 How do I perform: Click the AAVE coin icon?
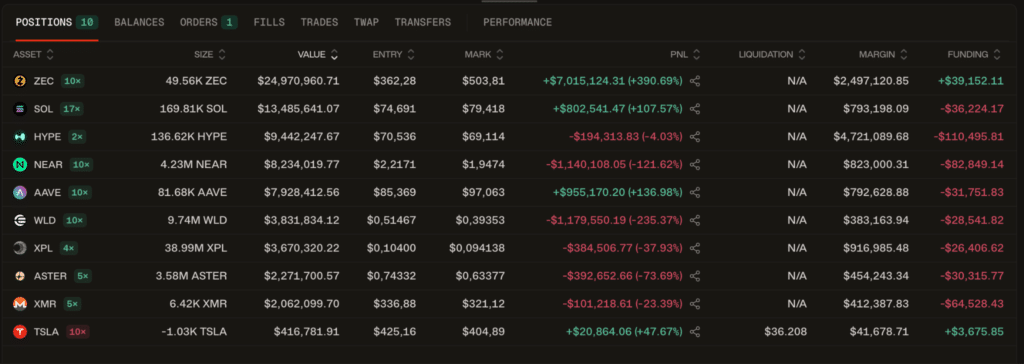[x=20, y=193]
